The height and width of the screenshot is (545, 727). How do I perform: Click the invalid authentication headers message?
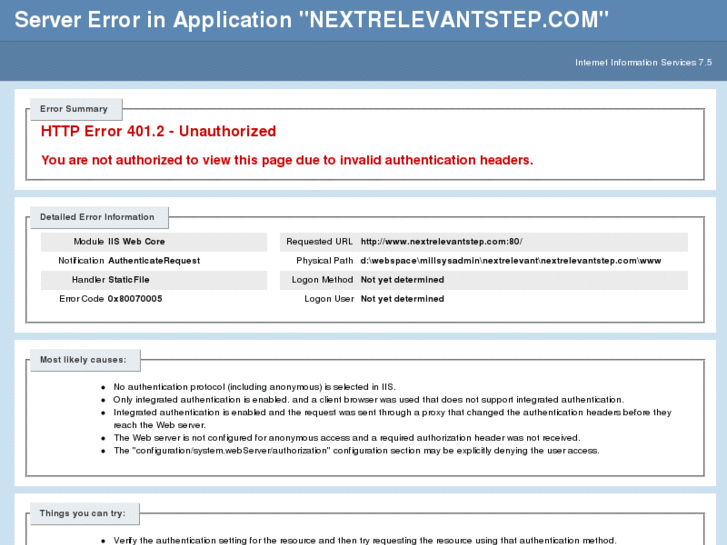287,160
